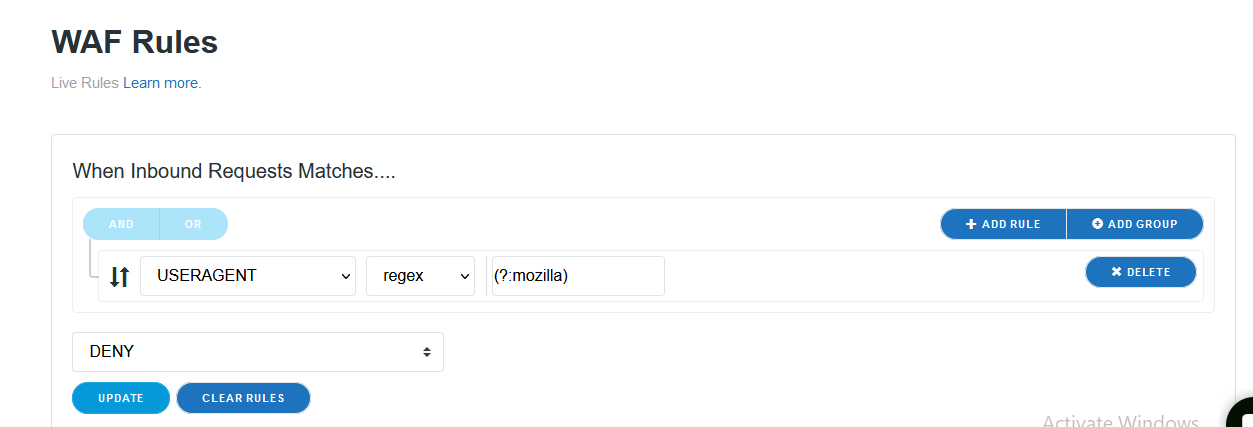Follow the Learn more link

point(160,83)
